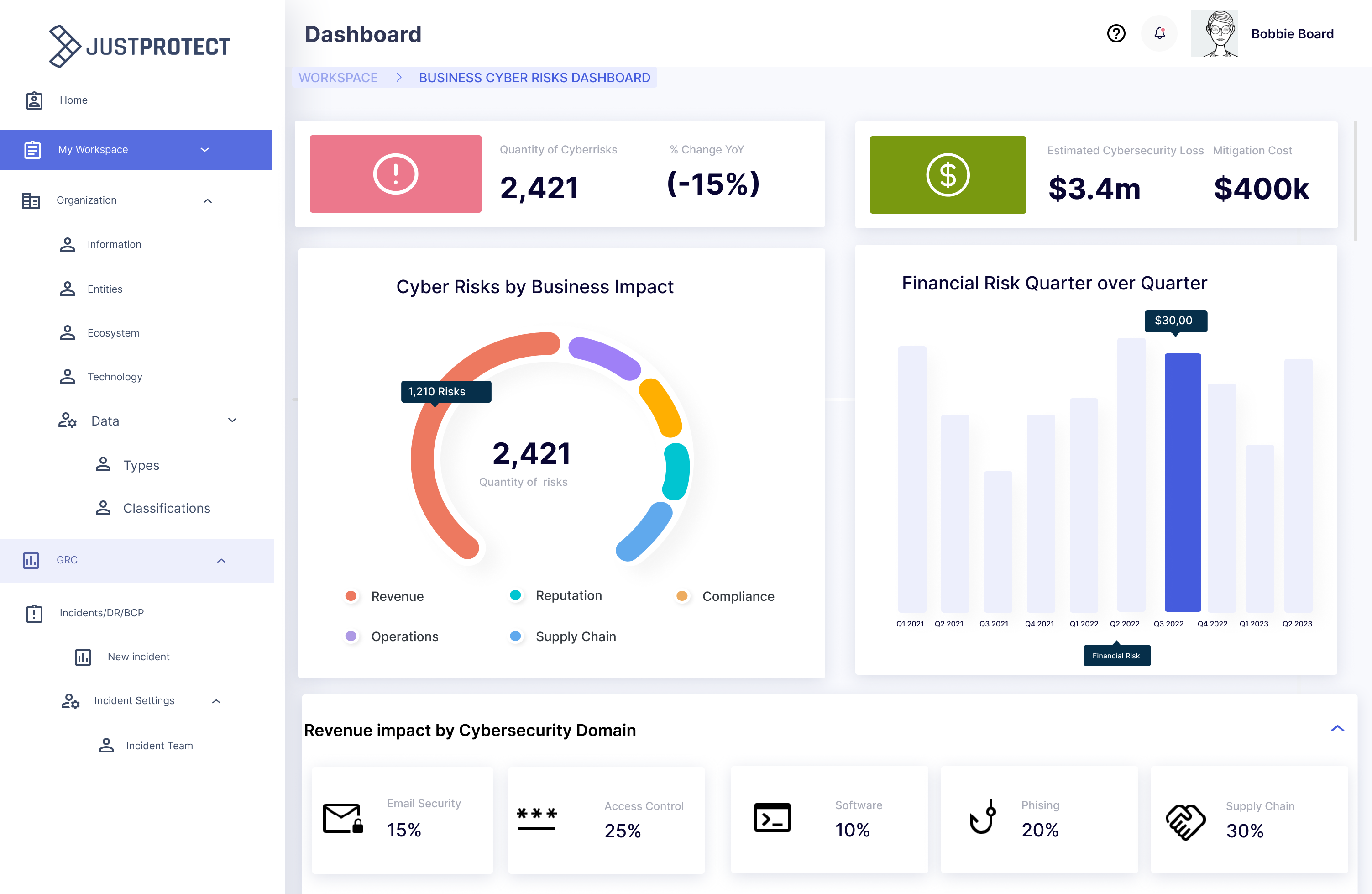Viewport: 1372px width, 894px height.
Task: Collapse the GRC section chevron
Action: pos(221,561)
